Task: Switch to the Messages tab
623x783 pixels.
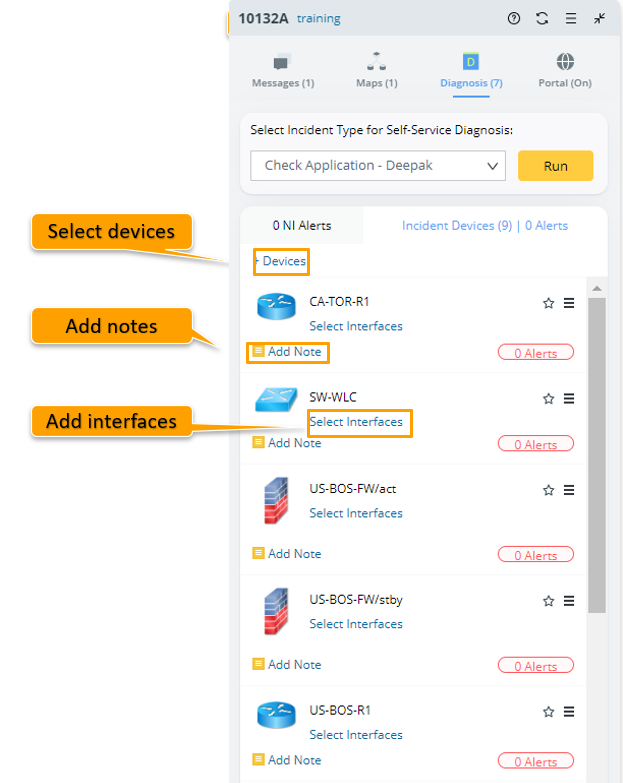Action: click(282, 71)
